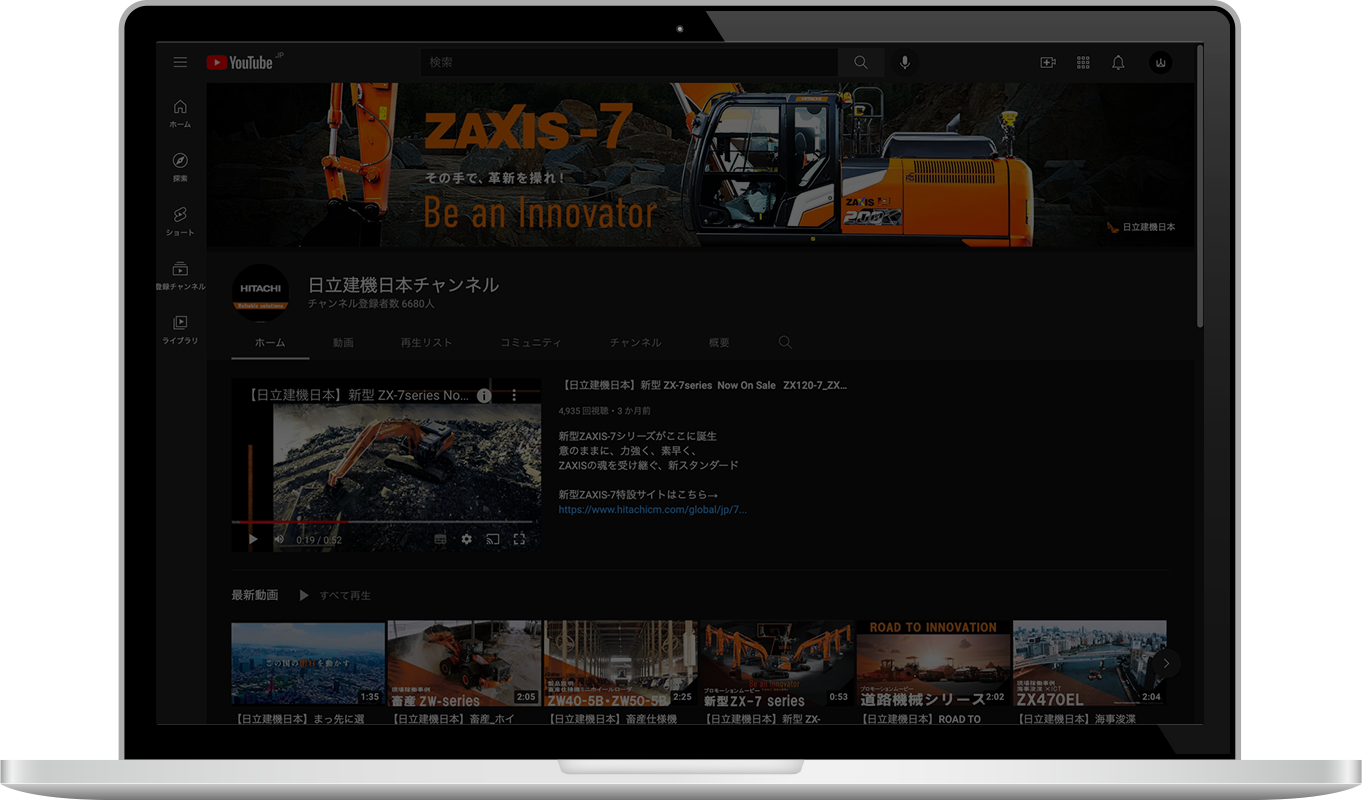1362x800 pixels.
Task: Select the ホーム tab
Action: pyautogui.click(x=270, y=342)
